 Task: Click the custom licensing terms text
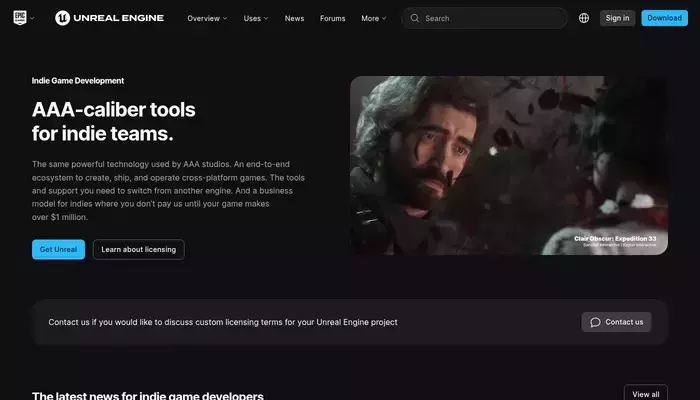tap(223, 322)
